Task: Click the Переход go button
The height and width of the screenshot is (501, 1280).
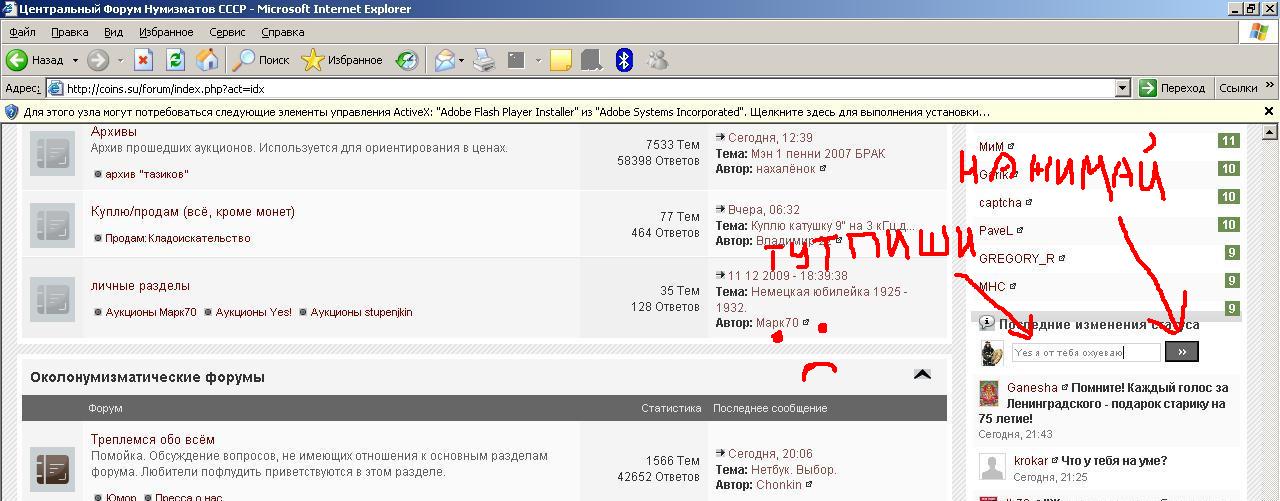Action: (1172, 88)
